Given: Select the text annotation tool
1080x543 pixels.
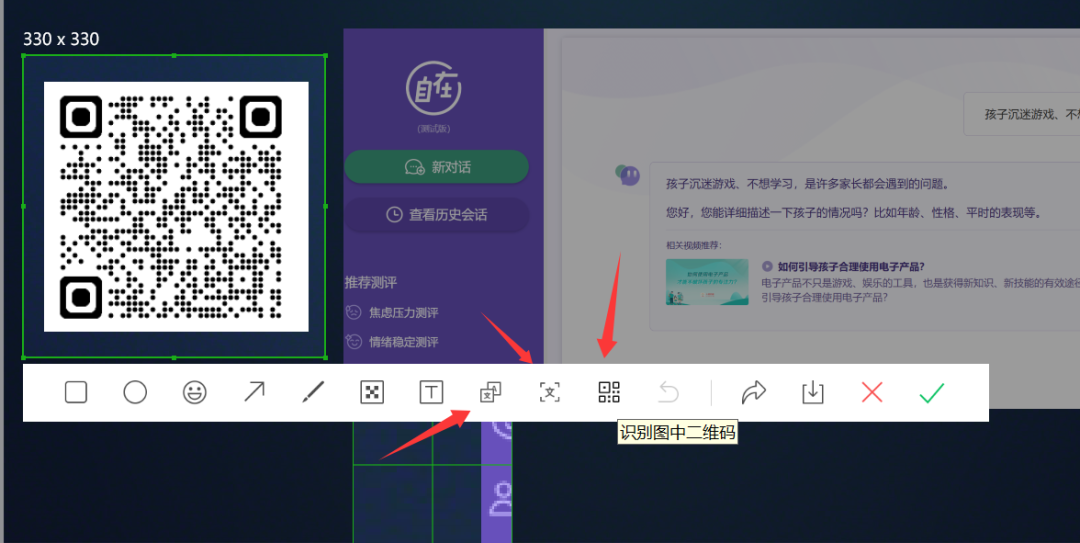Looking at the screenshot, I should pos(431,392).
